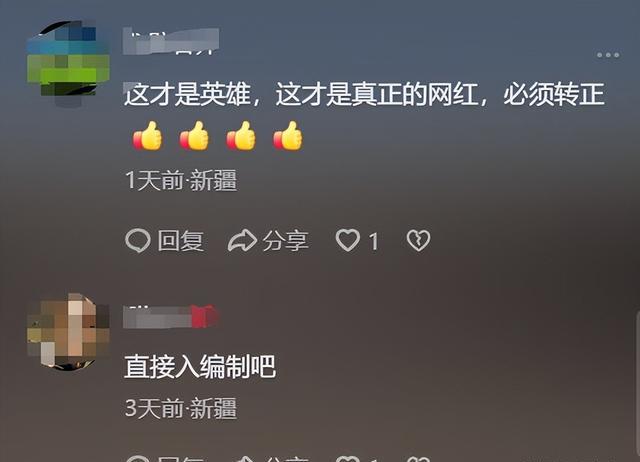Image resolution: width=640 pixels, height=462 pixels.
Task: Select the comment text 这才是英雄，这才是真正的网红
Action: [x=301, y=94]
